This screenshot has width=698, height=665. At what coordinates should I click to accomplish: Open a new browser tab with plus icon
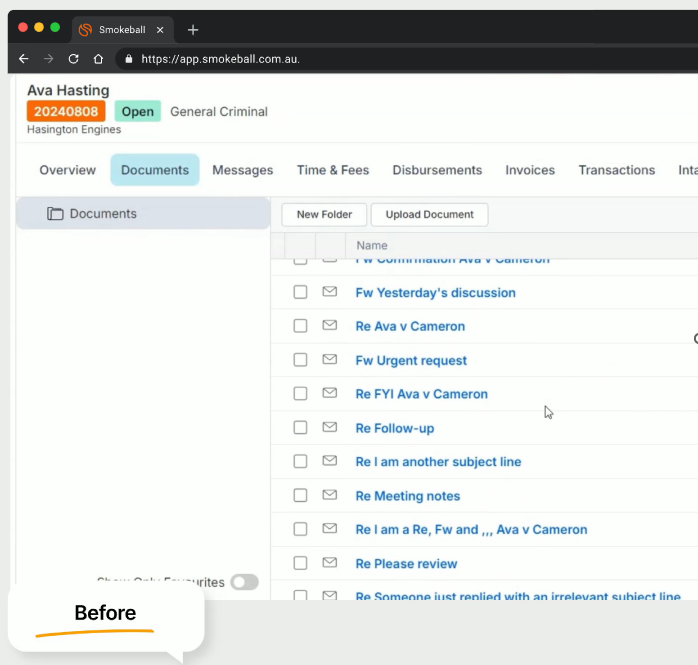pos(193,30)
